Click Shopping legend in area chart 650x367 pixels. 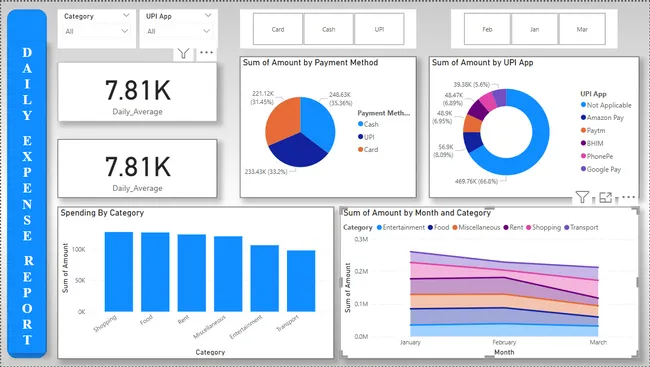(x=543, y=227)
